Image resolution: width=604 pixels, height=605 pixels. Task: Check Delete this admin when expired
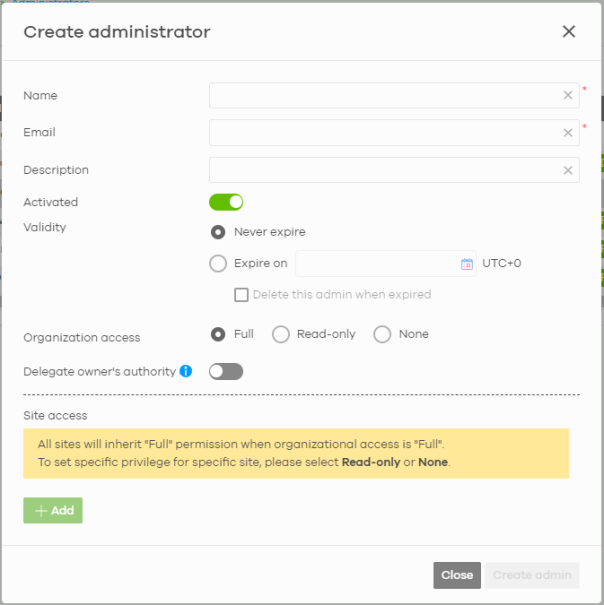coord(241,295)
